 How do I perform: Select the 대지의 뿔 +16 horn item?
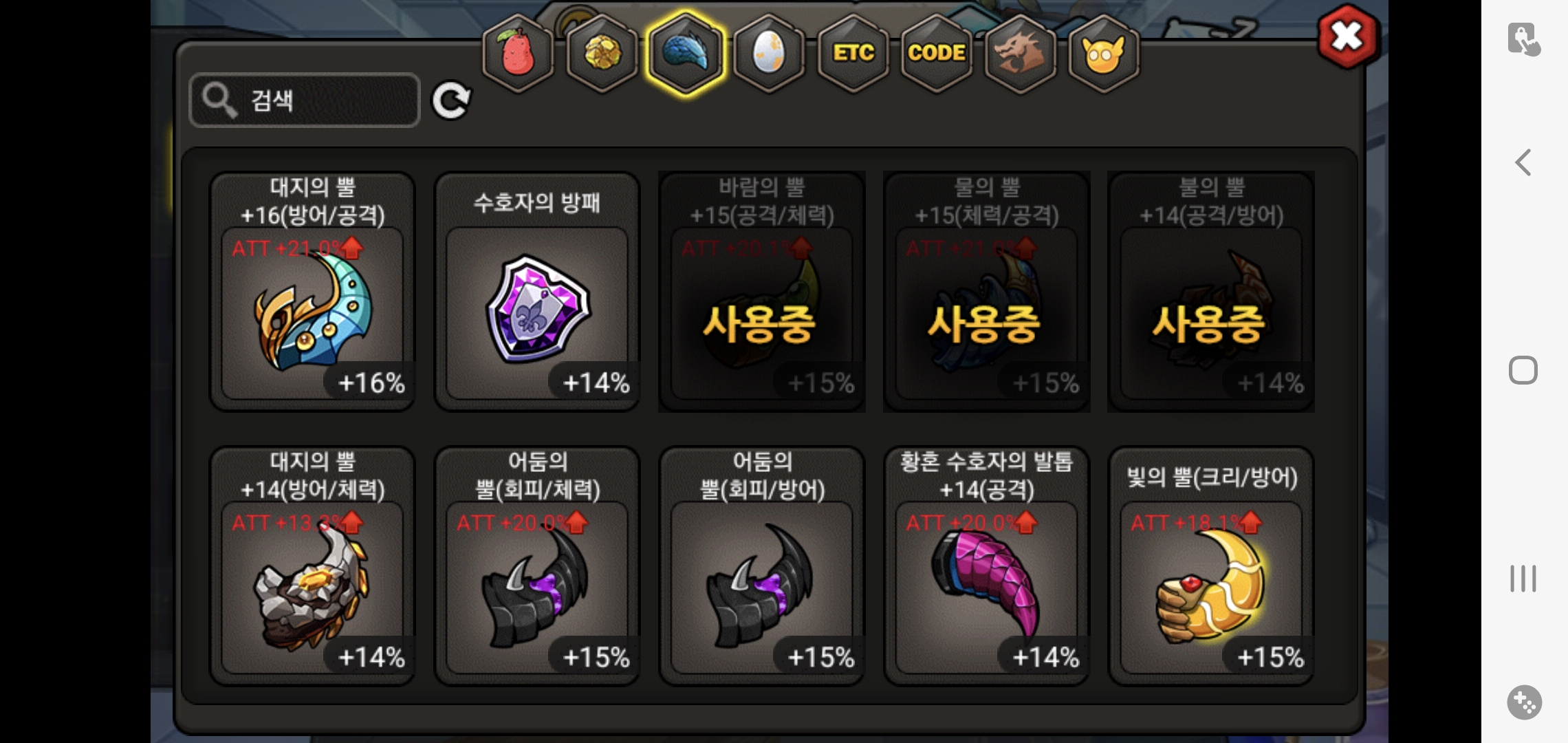coord(312,292)
